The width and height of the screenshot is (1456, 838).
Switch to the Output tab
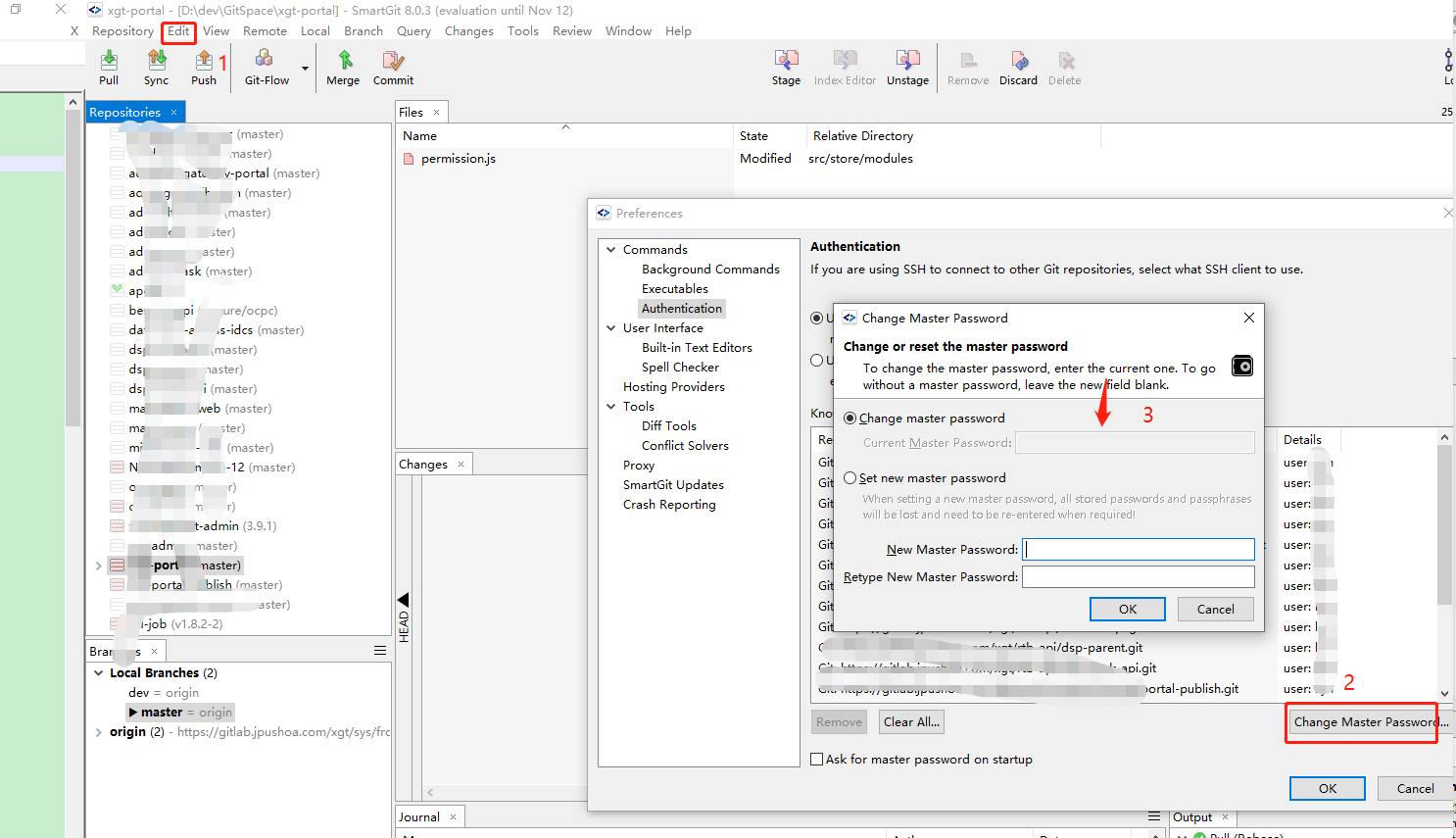tap(1192, 817)
